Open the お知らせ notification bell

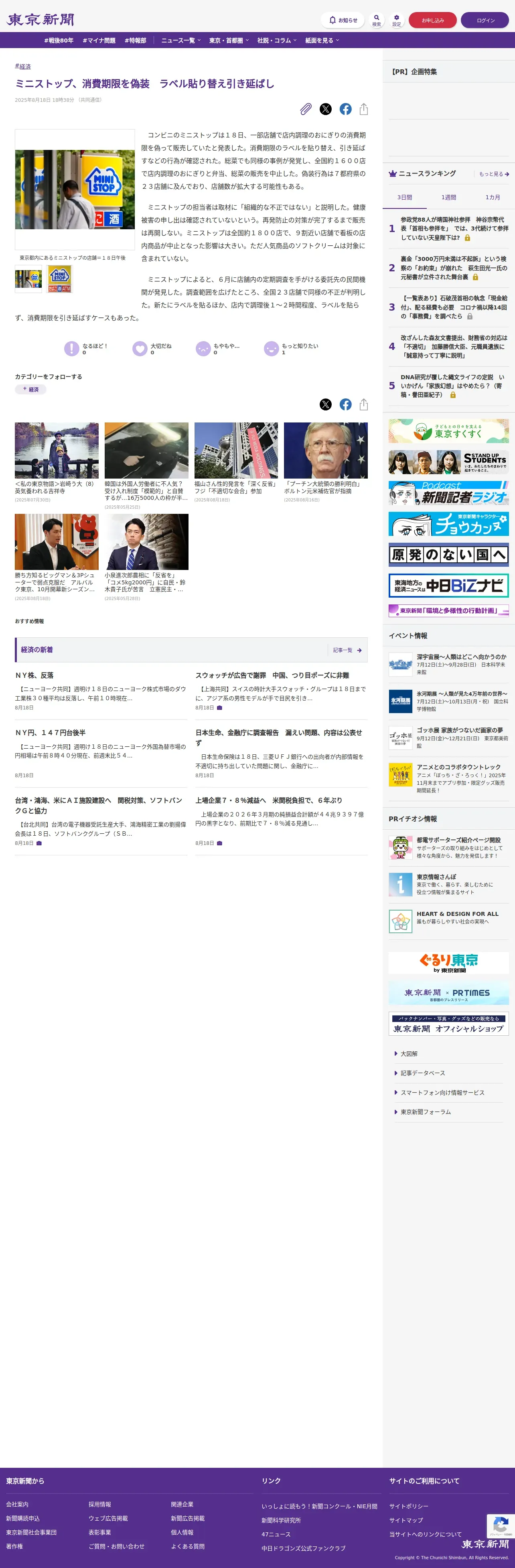343,20
